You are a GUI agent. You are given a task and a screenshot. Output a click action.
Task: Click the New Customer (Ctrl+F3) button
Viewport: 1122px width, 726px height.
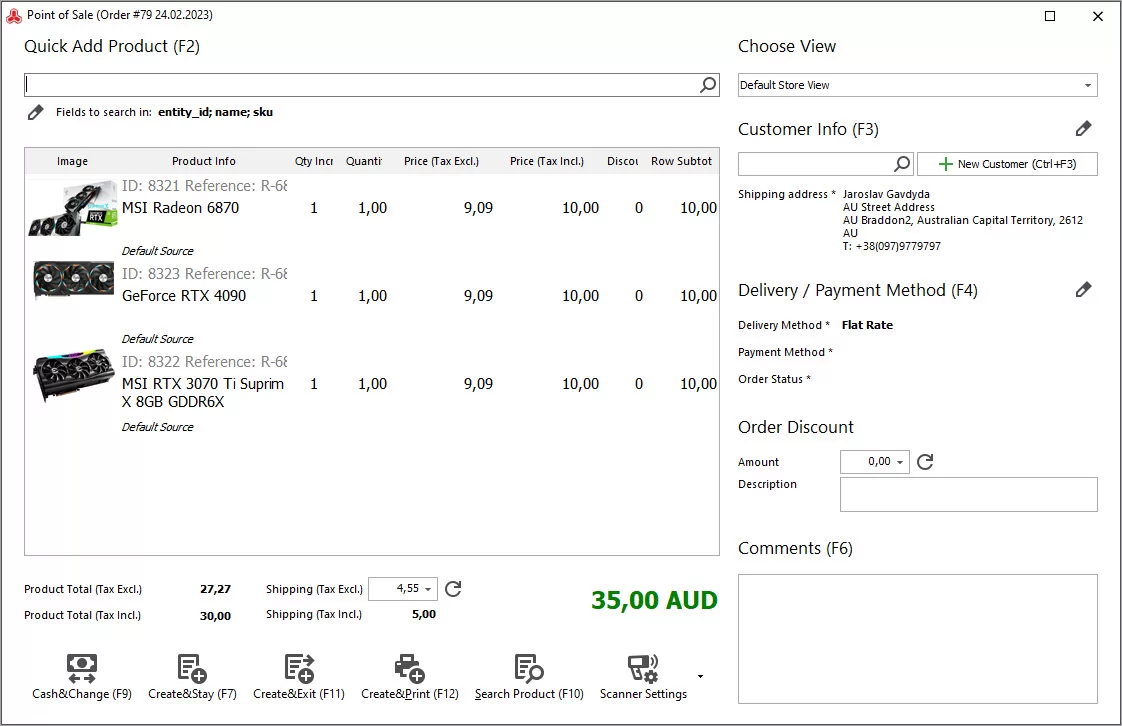click(1008, 164)
